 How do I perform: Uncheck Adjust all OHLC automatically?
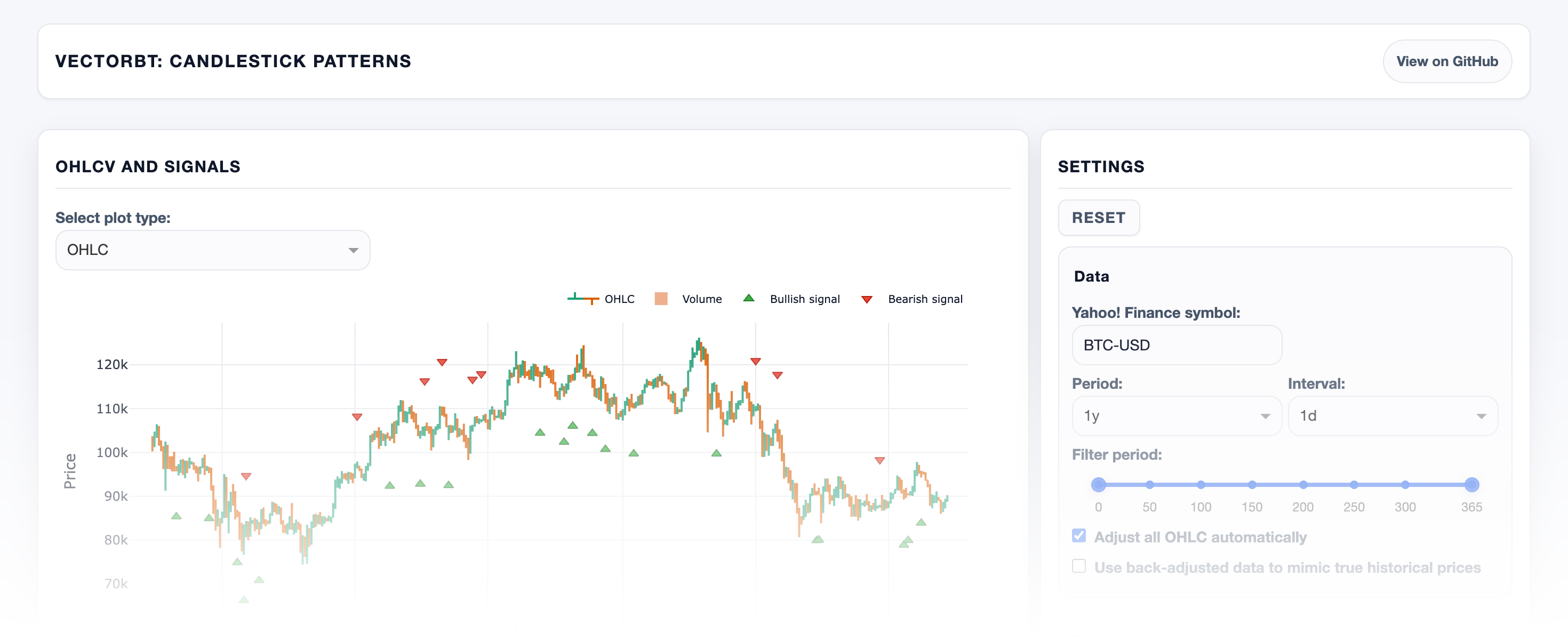pos(1078,536)
